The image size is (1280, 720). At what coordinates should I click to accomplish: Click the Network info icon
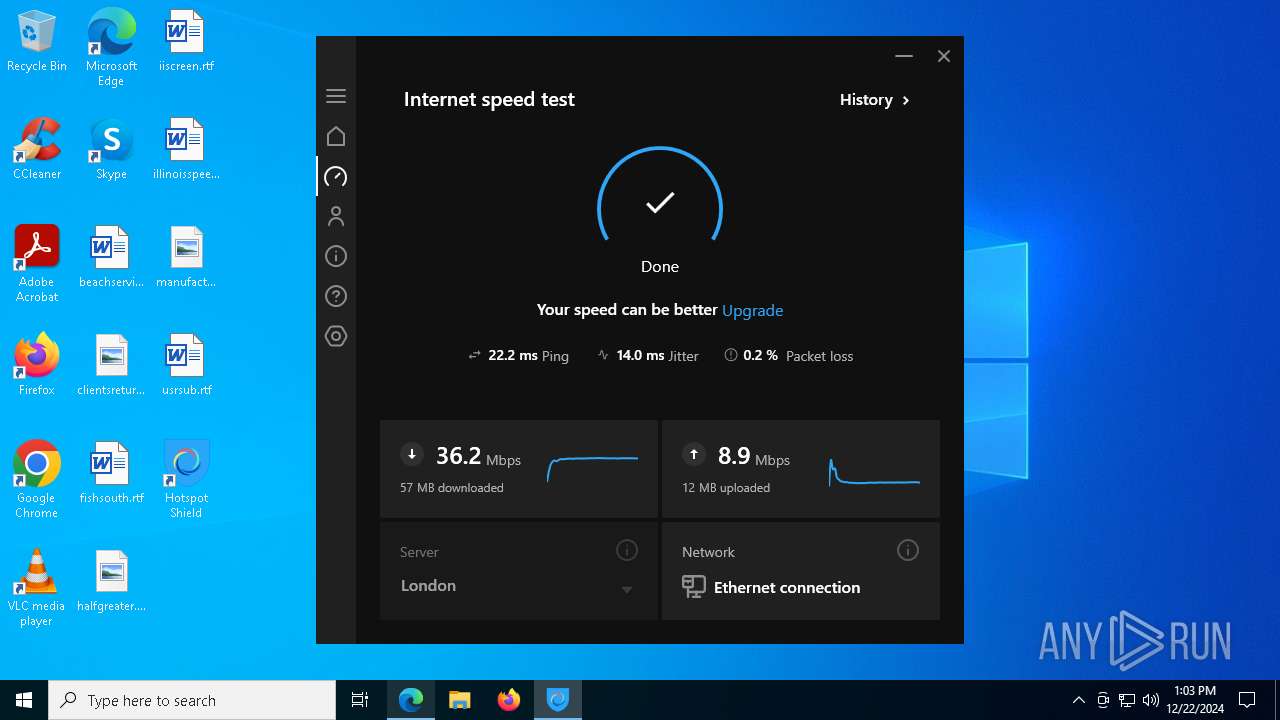(908, 550)
